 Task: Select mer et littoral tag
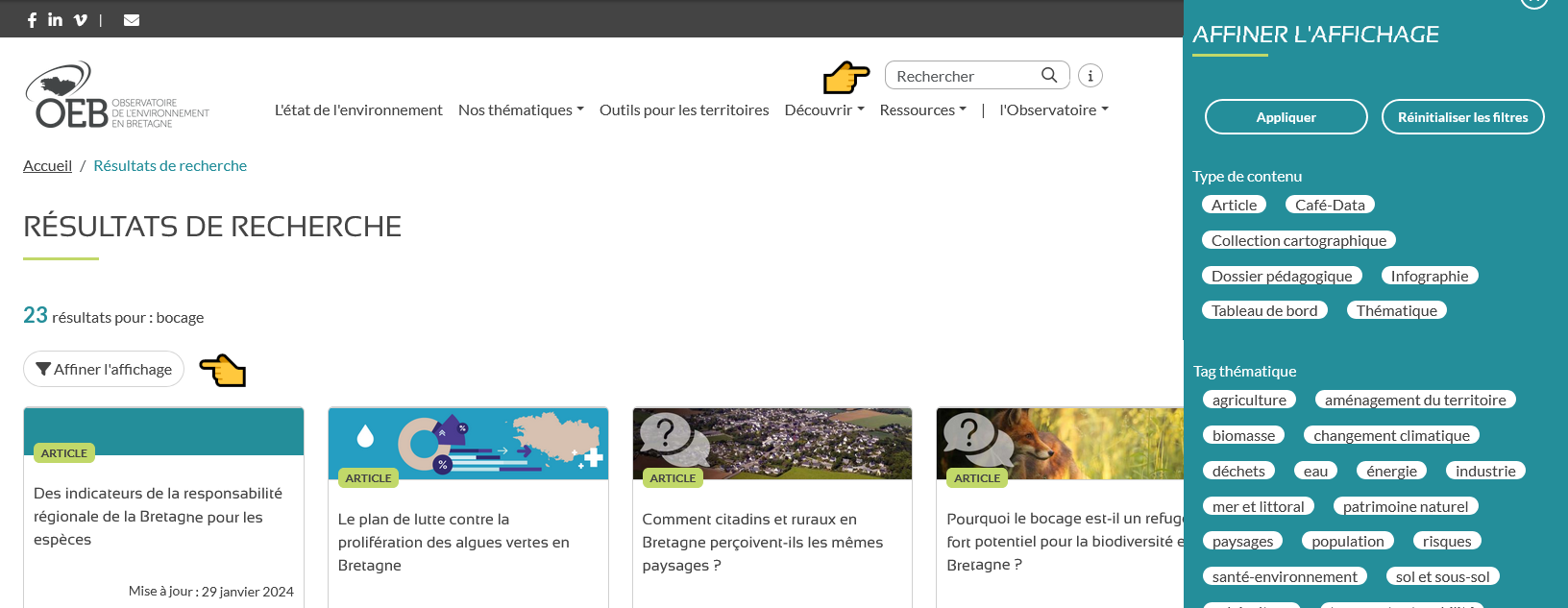pos(1258,506)
